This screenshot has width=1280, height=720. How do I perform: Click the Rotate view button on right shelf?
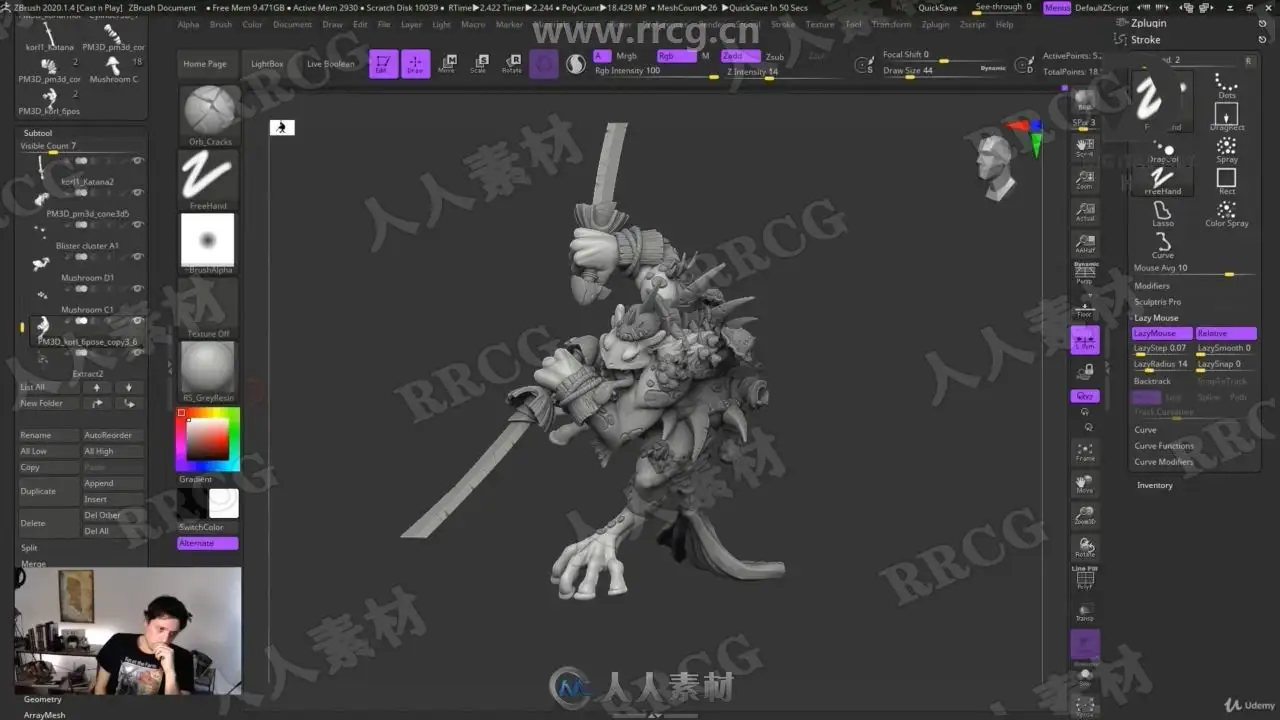pos(1085,548)
